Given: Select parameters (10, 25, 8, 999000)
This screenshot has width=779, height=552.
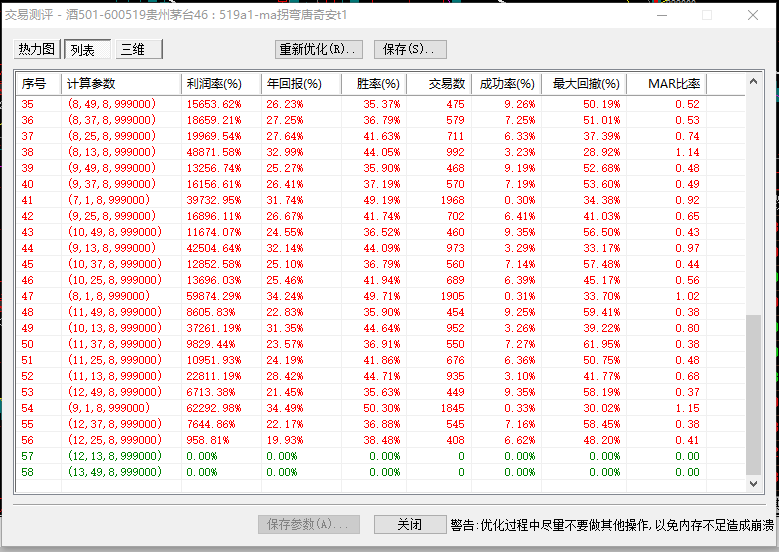Looking at the screenshot, I should 115,280.
